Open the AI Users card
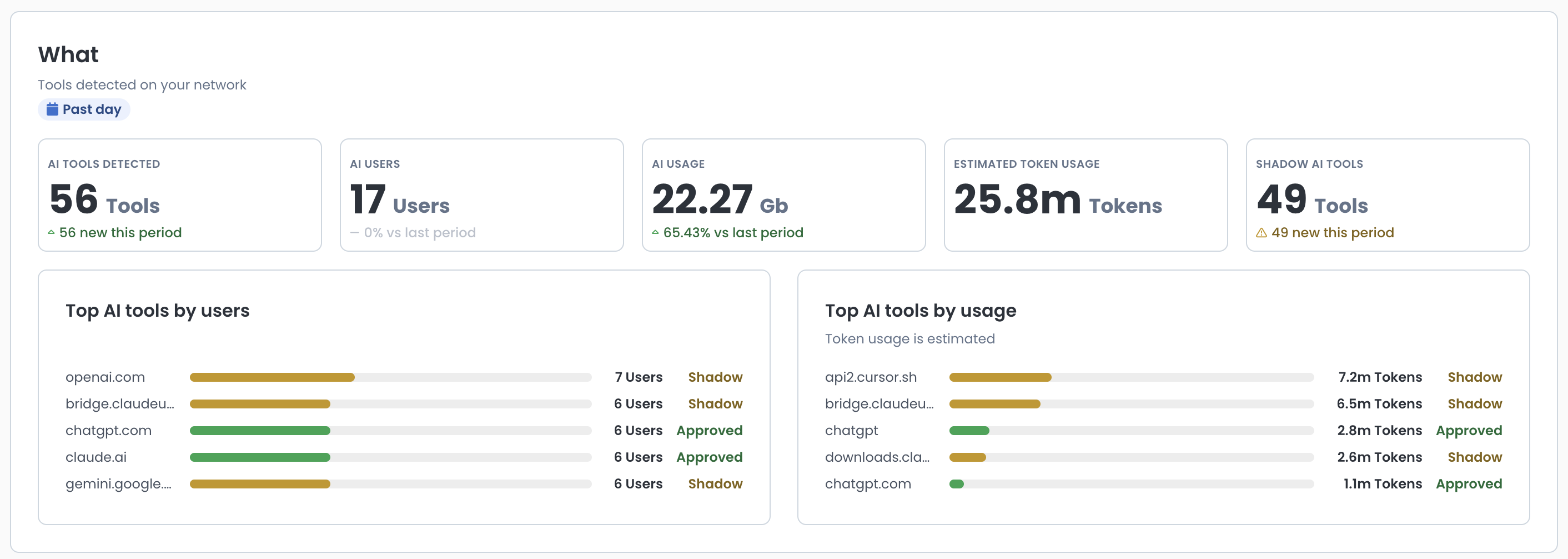The image size is (1568, 559). [x=481, y=195]
